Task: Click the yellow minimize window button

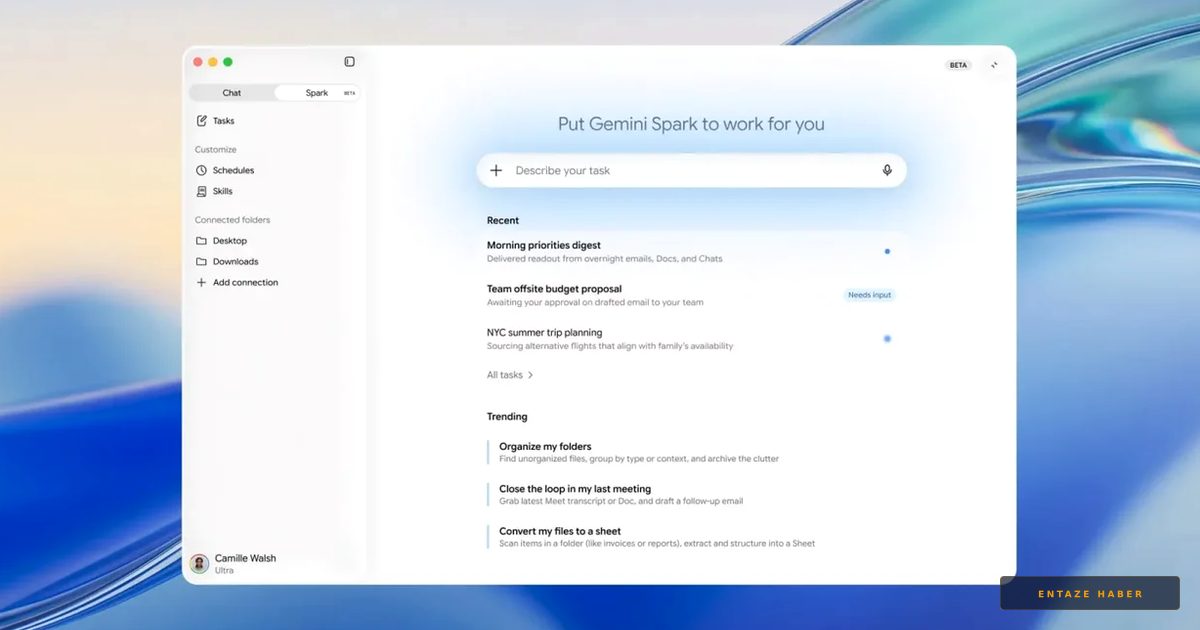Action: [212, 62]
